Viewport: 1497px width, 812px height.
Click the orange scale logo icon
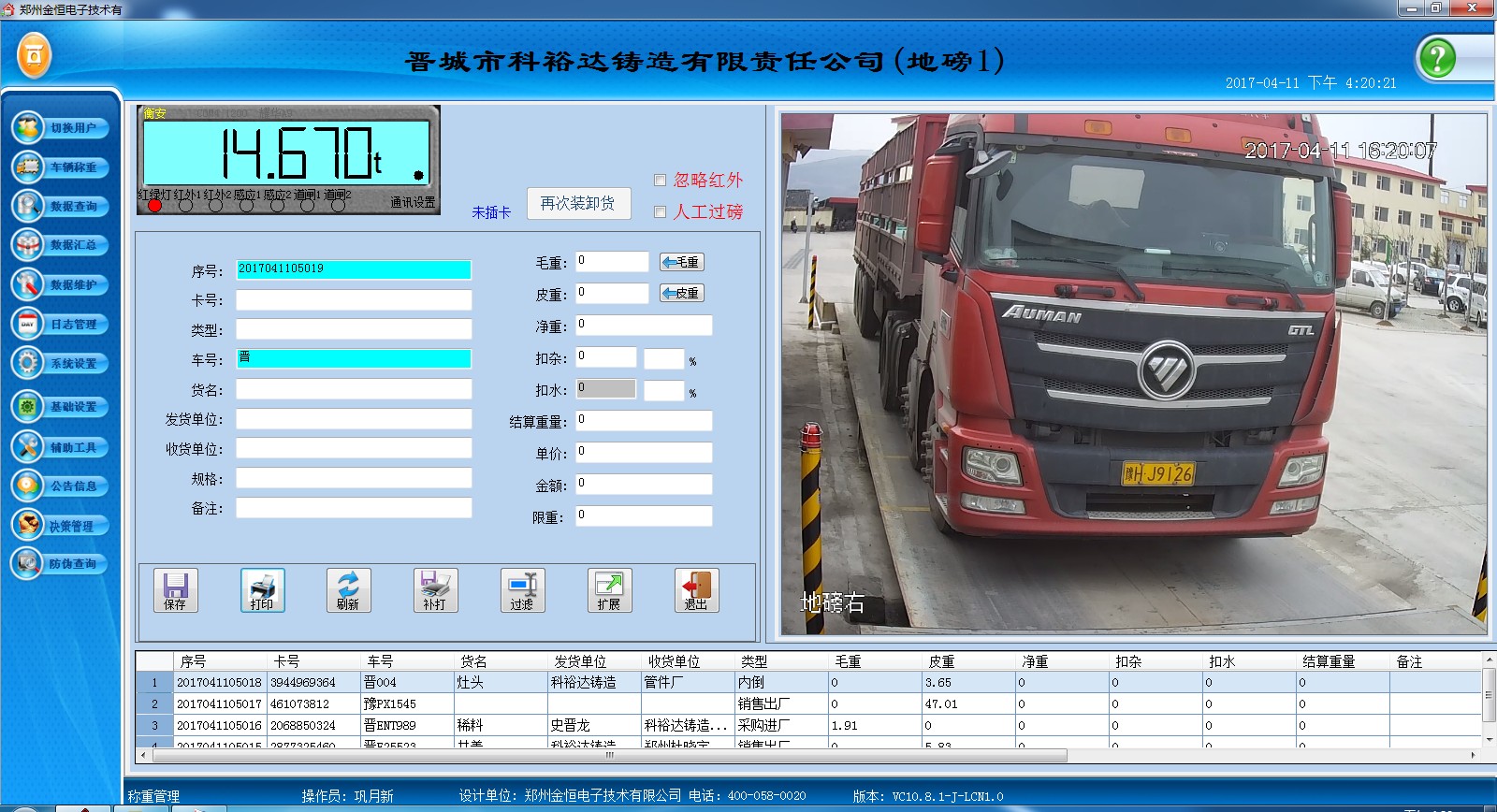(x=34, y=56)
